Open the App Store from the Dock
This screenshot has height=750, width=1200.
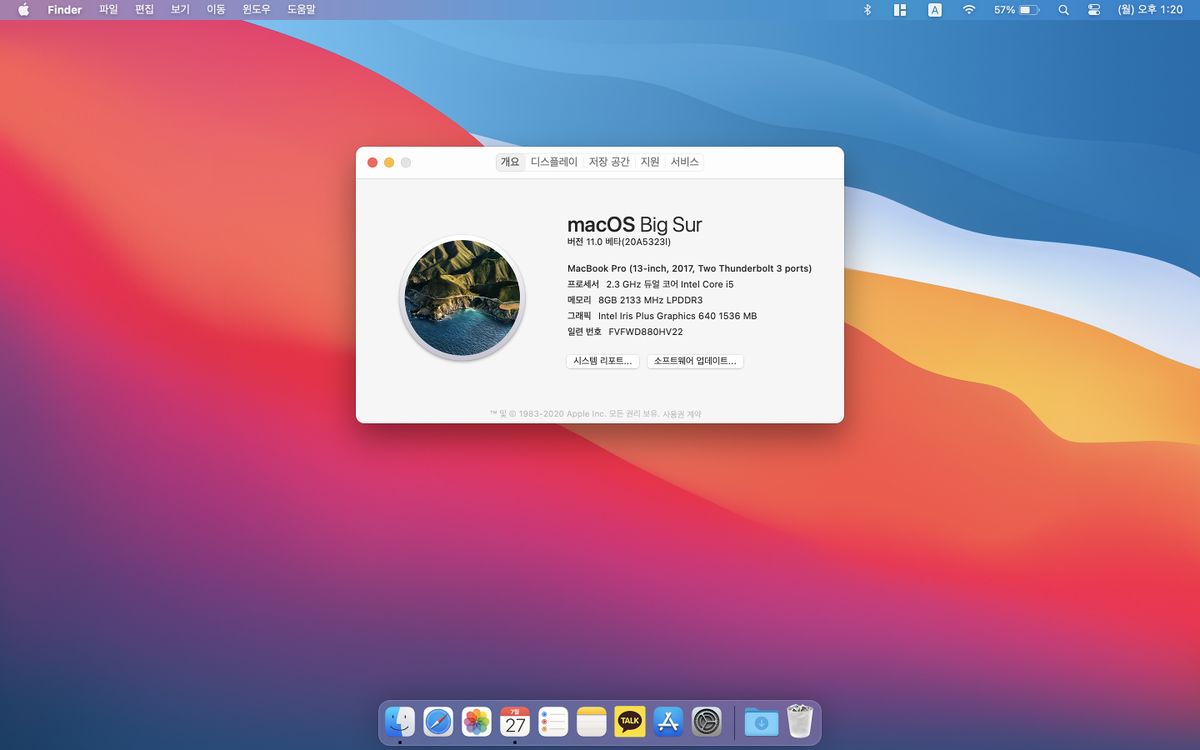click(668, 721)
